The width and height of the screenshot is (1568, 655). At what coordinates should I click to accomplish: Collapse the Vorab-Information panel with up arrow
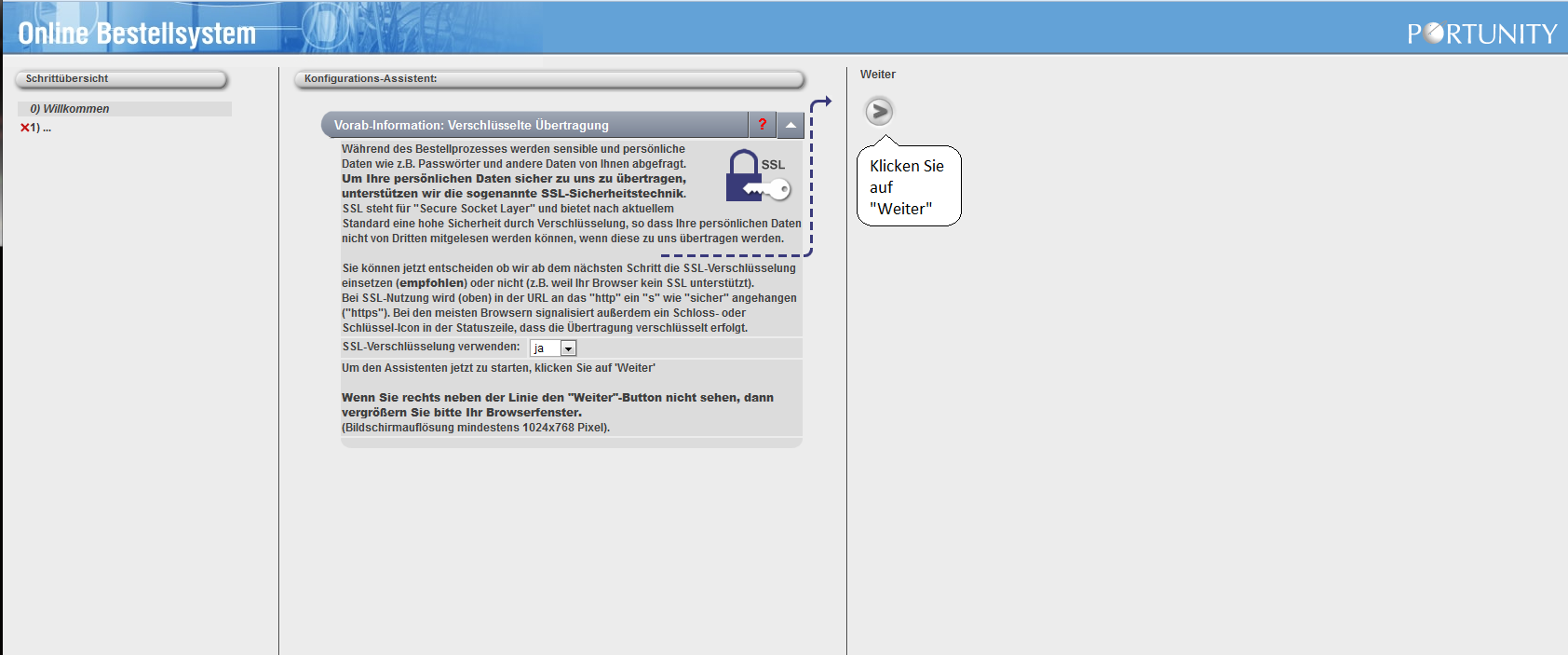791,125
